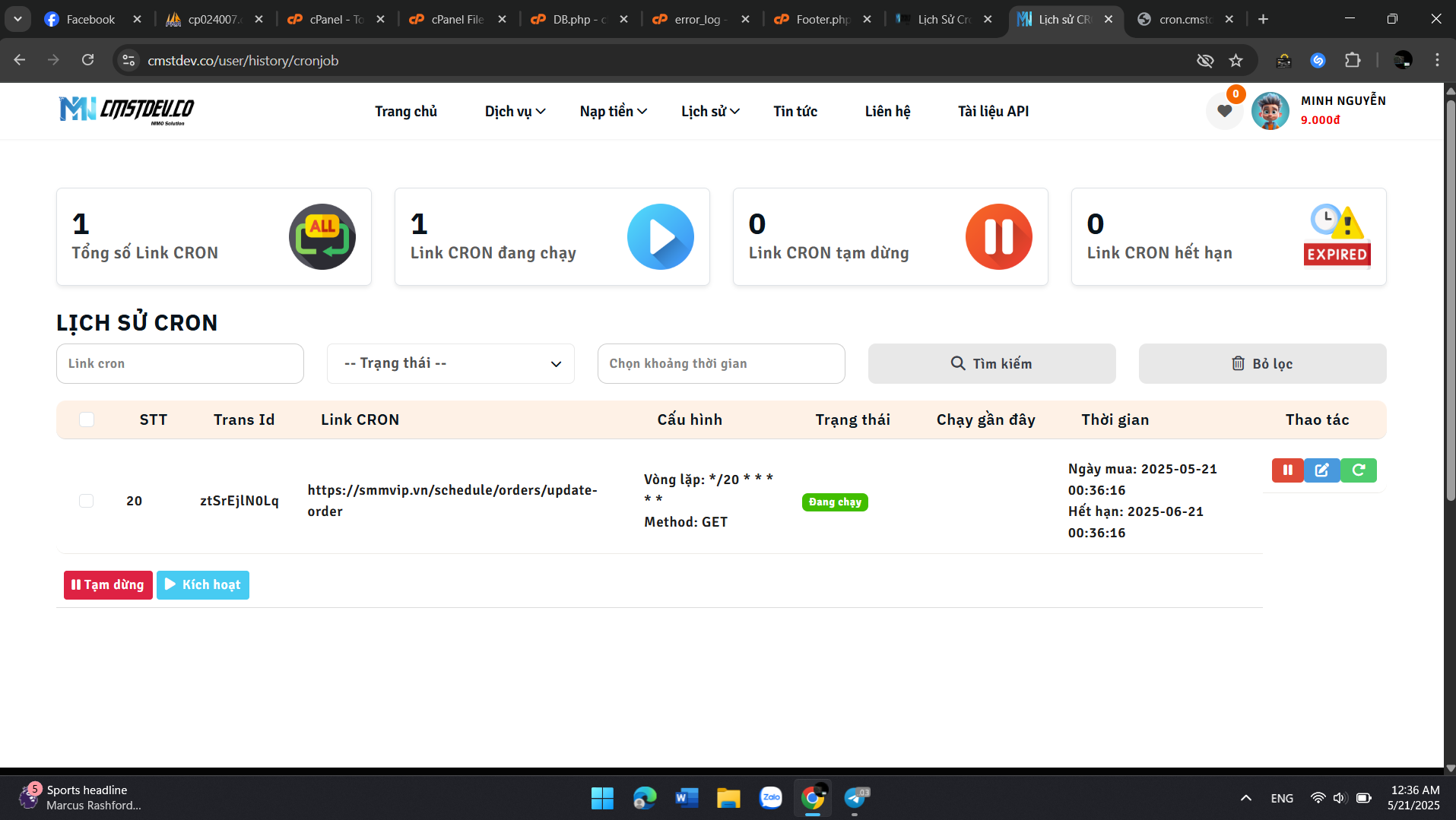Go to Tài liệu API page
1456x820 pixels.
[x=993, y=112]
